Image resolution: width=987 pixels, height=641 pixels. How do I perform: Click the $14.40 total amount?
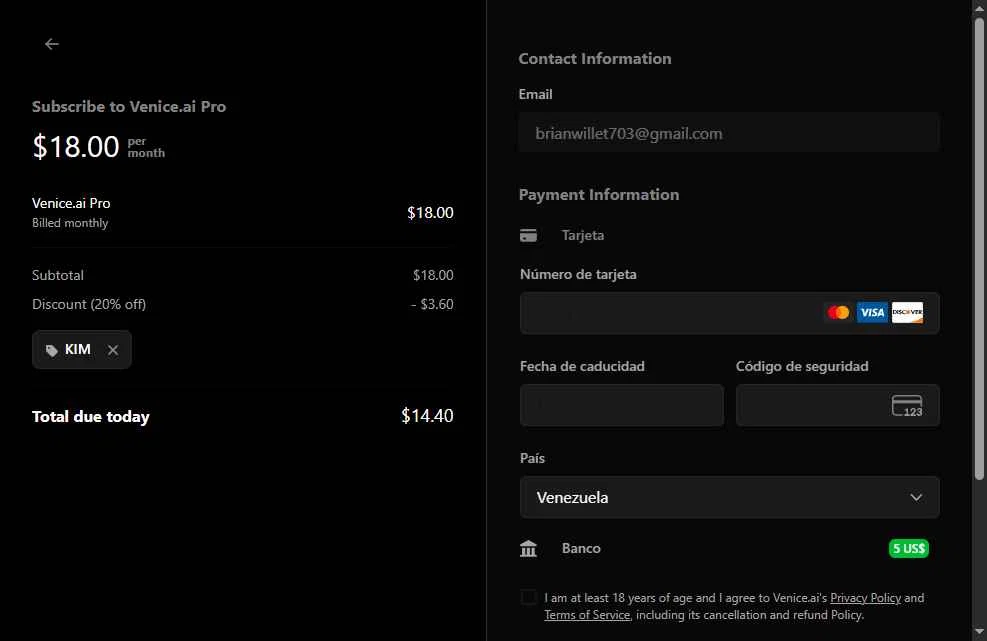click(427, 416)
